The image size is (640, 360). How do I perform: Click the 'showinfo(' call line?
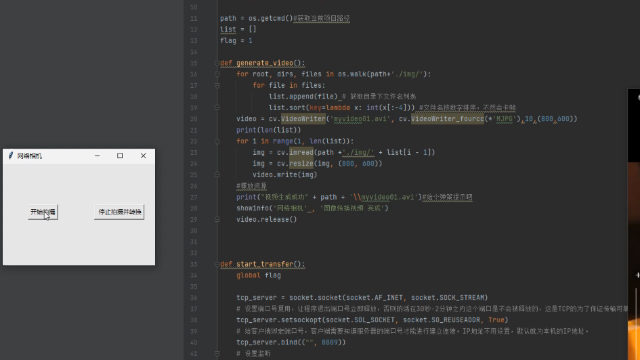312,208
